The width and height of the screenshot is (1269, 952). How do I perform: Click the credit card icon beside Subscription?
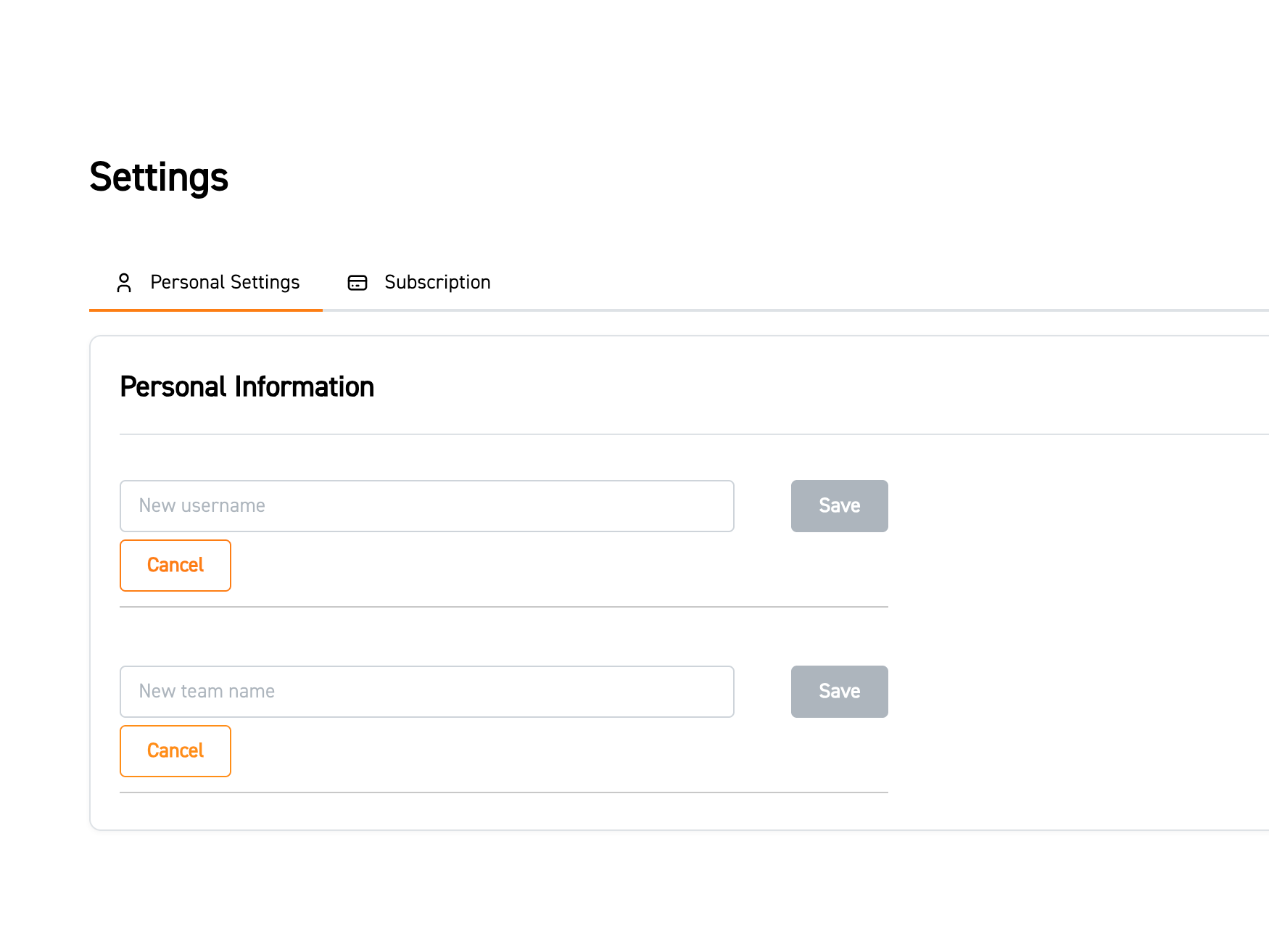coord(357,283)
